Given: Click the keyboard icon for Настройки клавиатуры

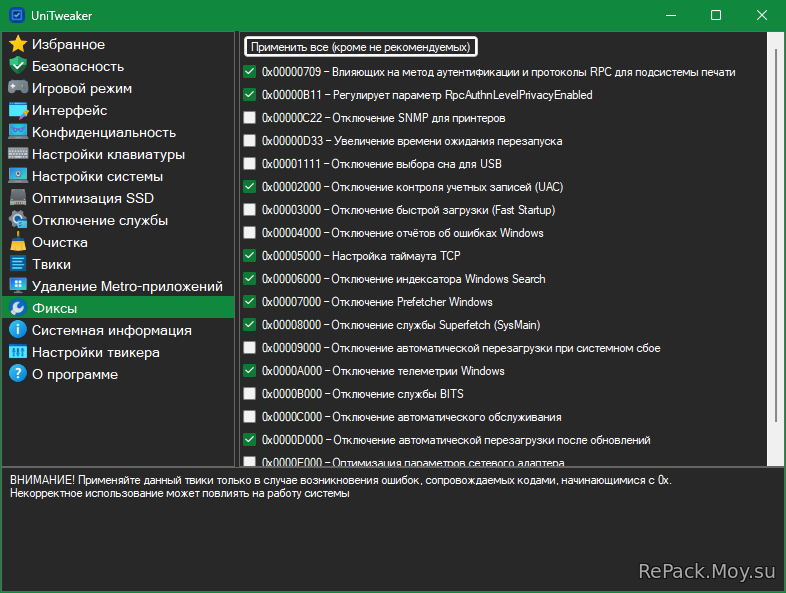Looking at the screenshot, I should point(17,154).
